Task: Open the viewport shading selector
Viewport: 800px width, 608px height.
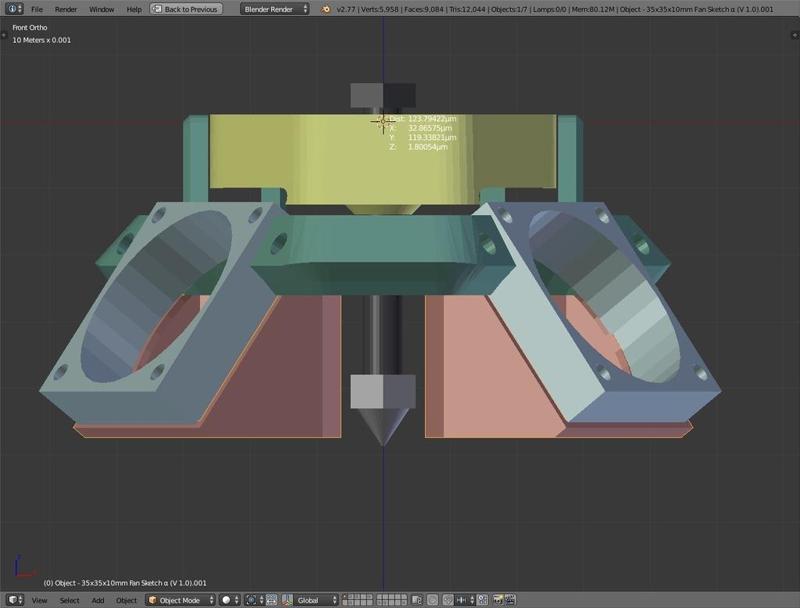Action: tap(230, 600)
